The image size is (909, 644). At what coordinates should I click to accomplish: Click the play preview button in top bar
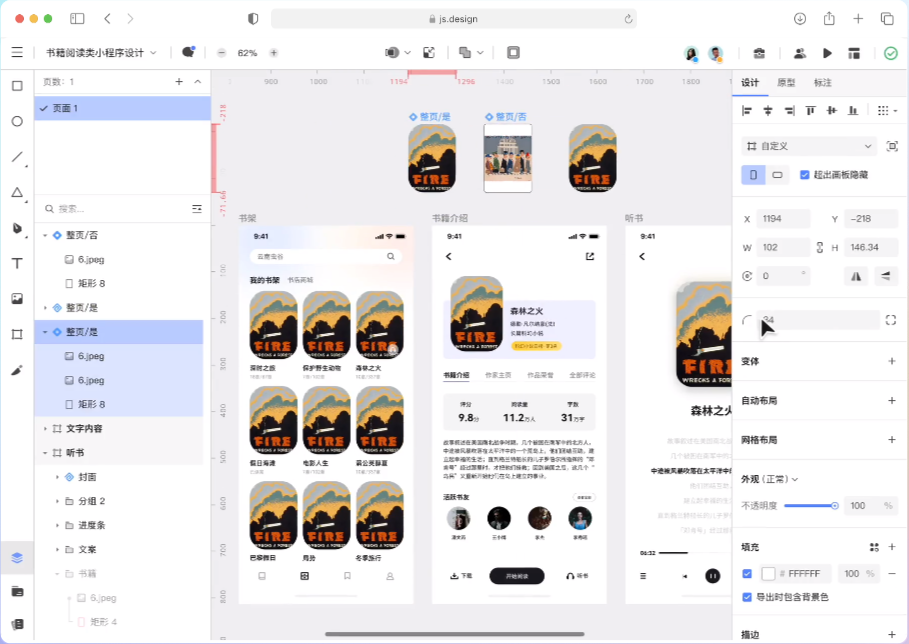click(x=827, y=52)
